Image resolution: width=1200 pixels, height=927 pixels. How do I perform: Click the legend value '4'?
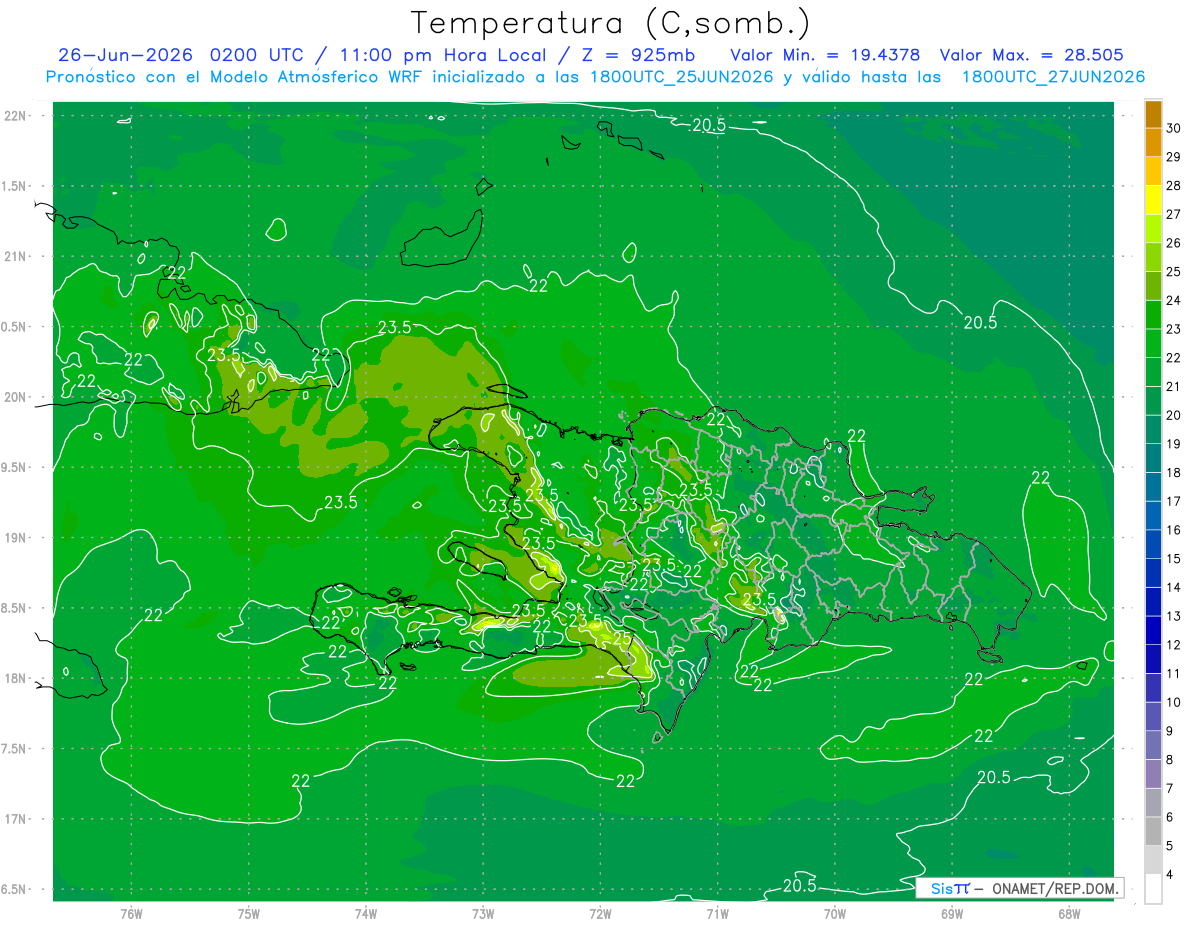click(1171, 875)
